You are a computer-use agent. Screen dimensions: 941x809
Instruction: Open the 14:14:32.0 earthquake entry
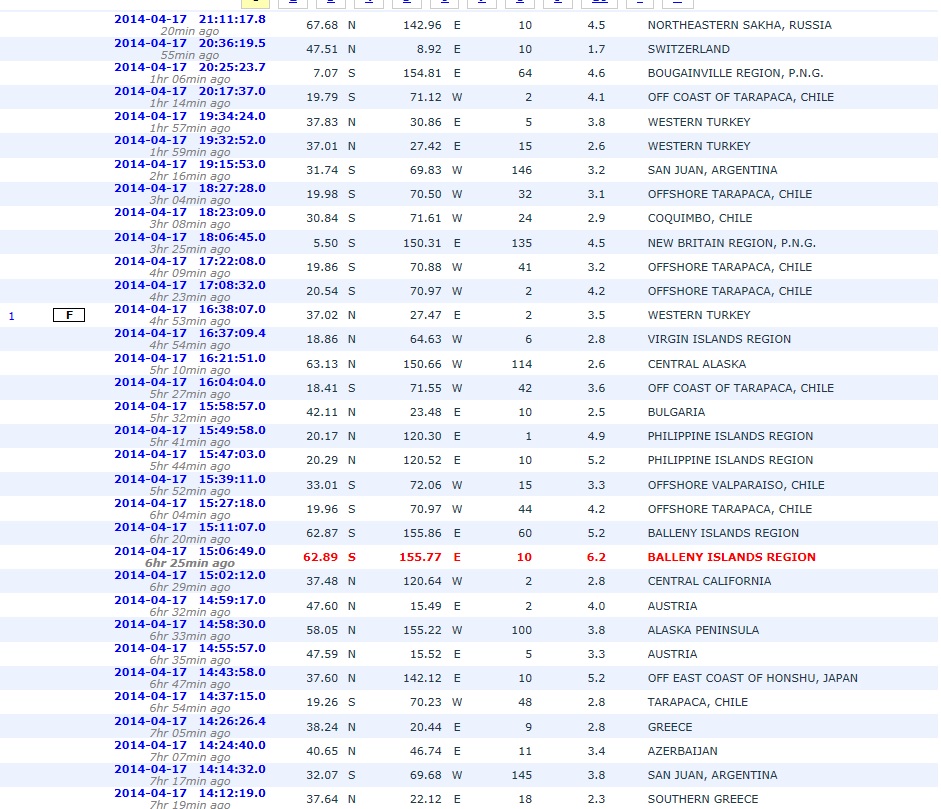pyautogui.click(x=190, y=771)
